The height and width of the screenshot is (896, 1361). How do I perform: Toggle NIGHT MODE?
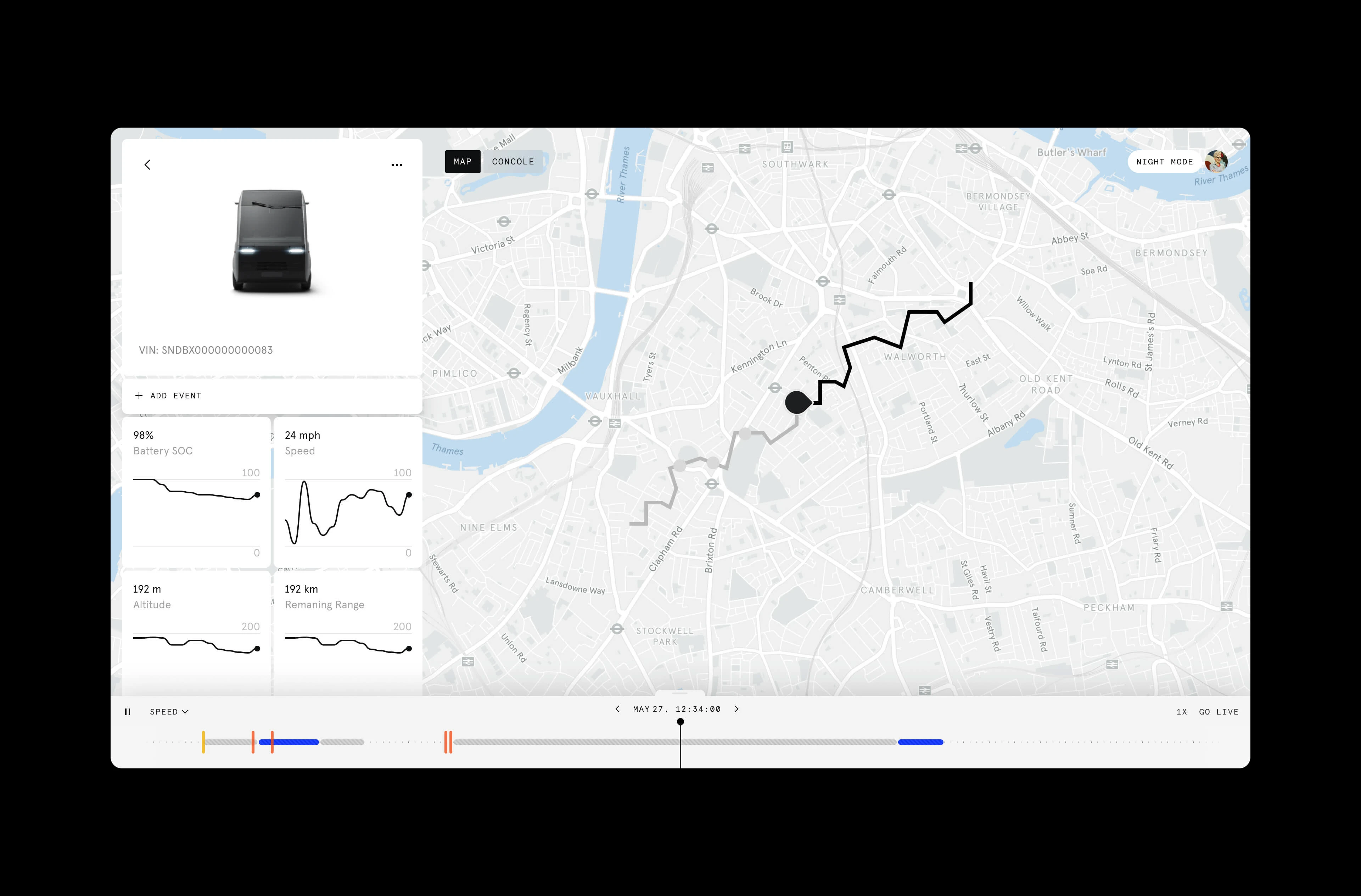1164,162
